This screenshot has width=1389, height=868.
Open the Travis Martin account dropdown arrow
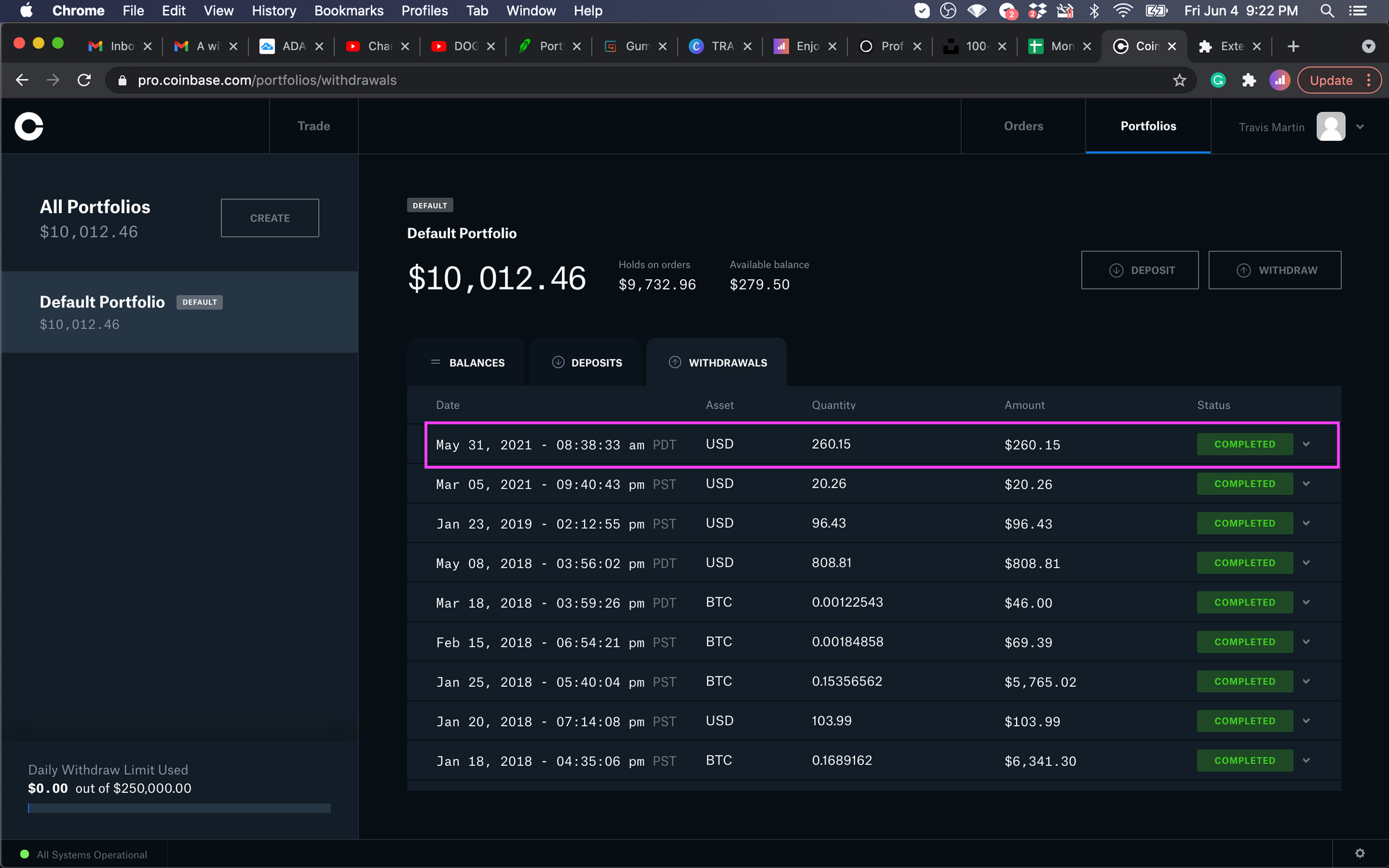point(1360,127)
